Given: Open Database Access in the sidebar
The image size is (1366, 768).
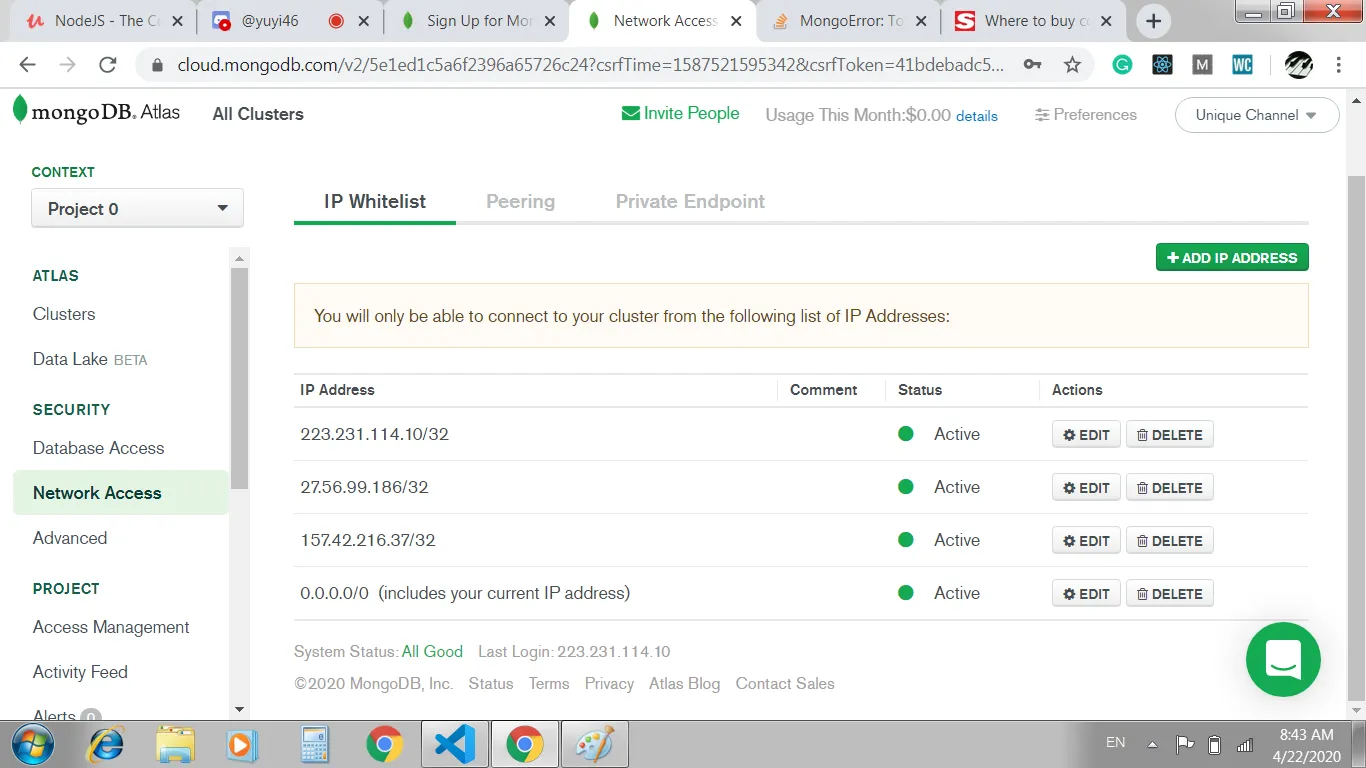Looking at the screenshot, I should tap(98, 448).
